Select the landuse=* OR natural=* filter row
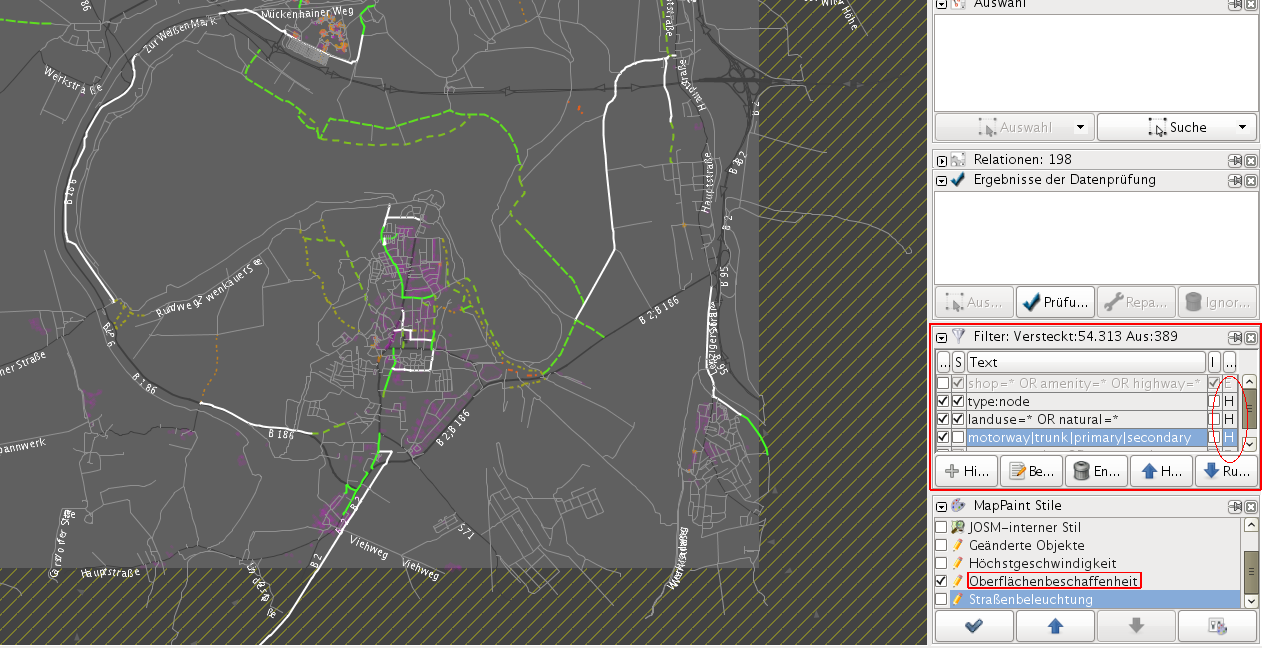Image resolution: width=1262 pixels, height=648 pixels. (x=1087, y=419)
